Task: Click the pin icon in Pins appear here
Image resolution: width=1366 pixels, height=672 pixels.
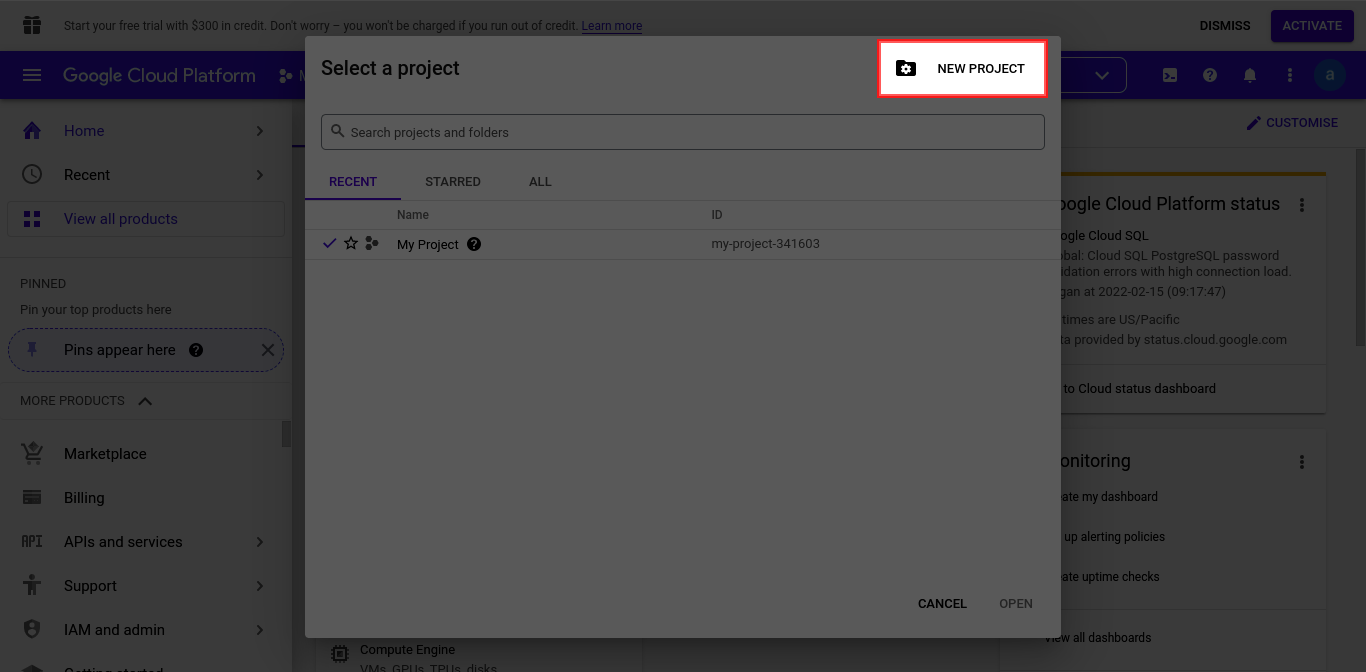Action: [x=32, y=350]
